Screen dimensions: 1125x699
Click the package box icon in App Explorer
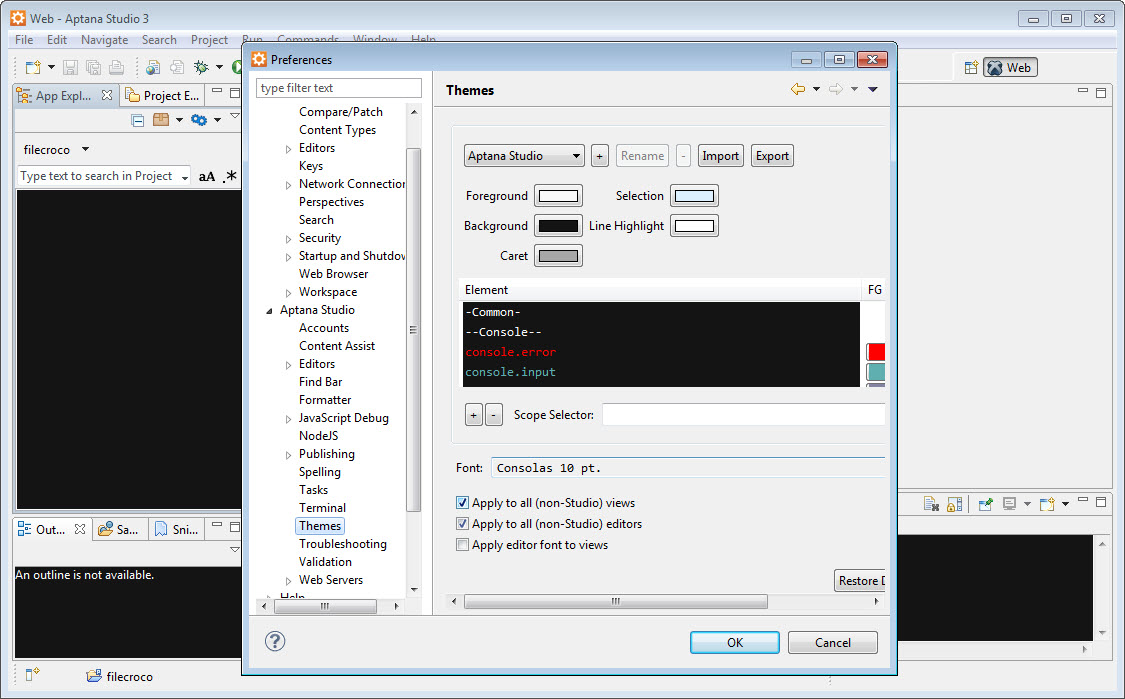161,120
